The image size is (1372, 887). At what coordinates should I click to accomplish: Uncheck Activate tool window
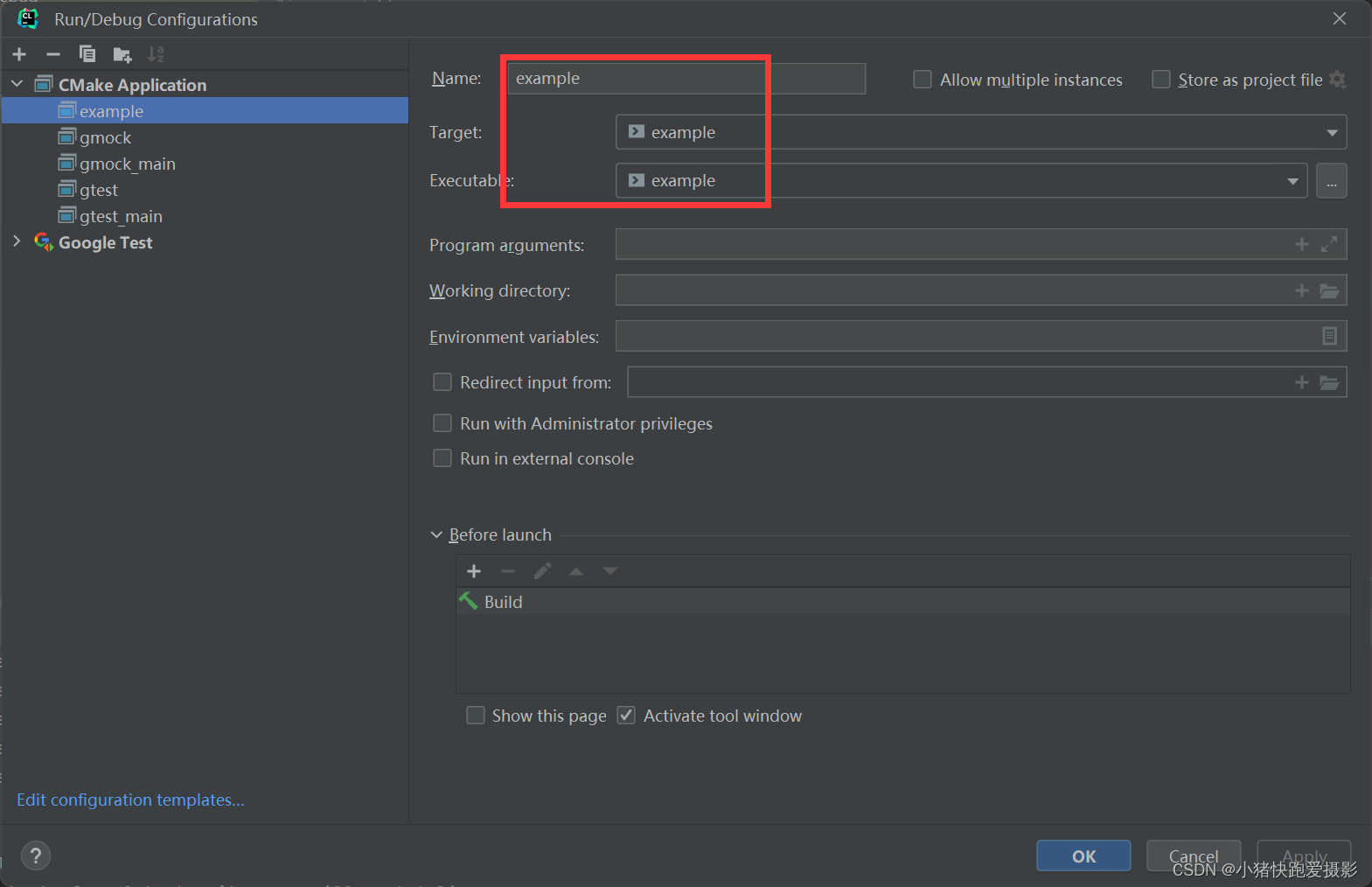[625, 716]
